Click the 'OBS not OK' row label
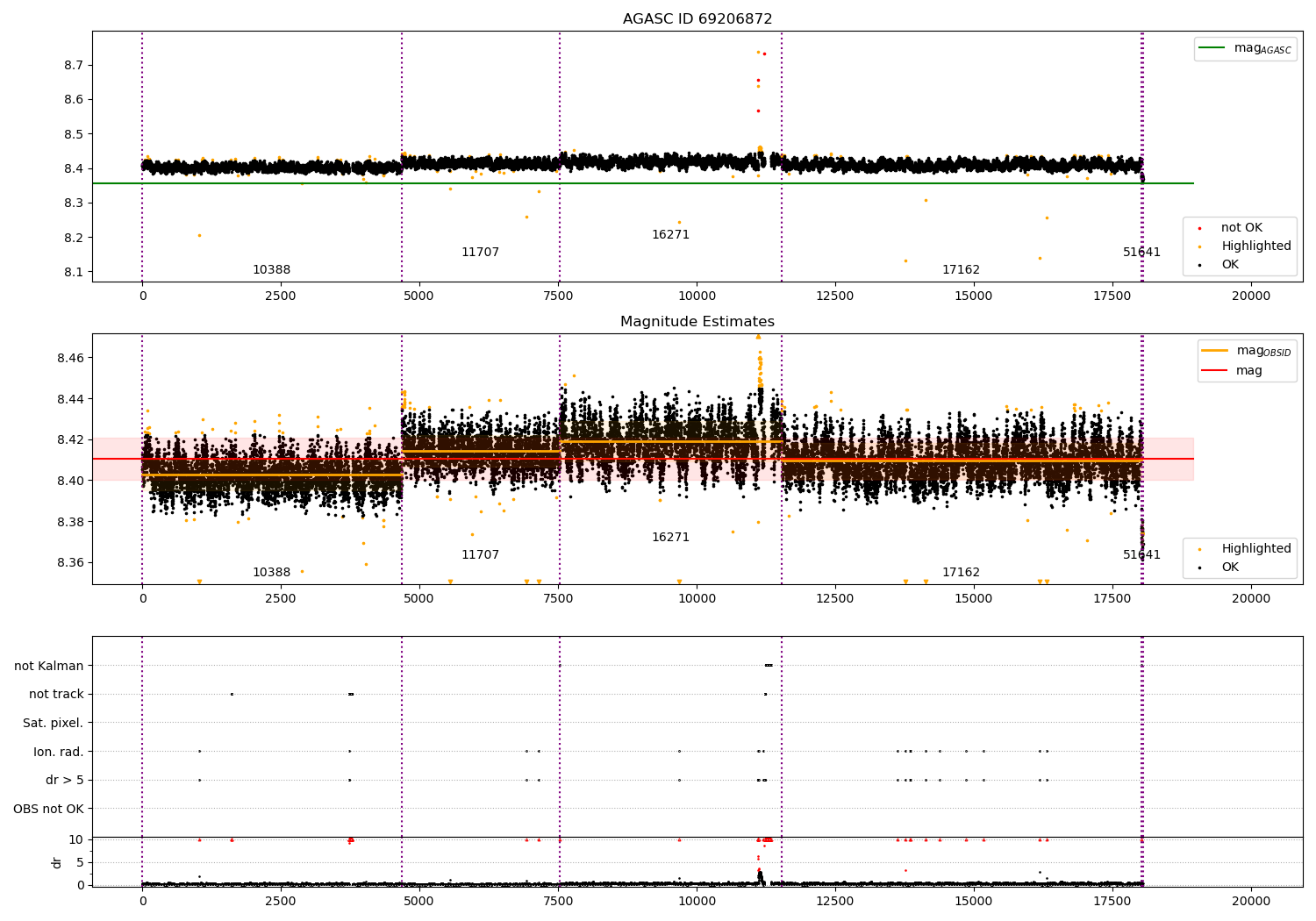1316x921 pixels. 49,809
